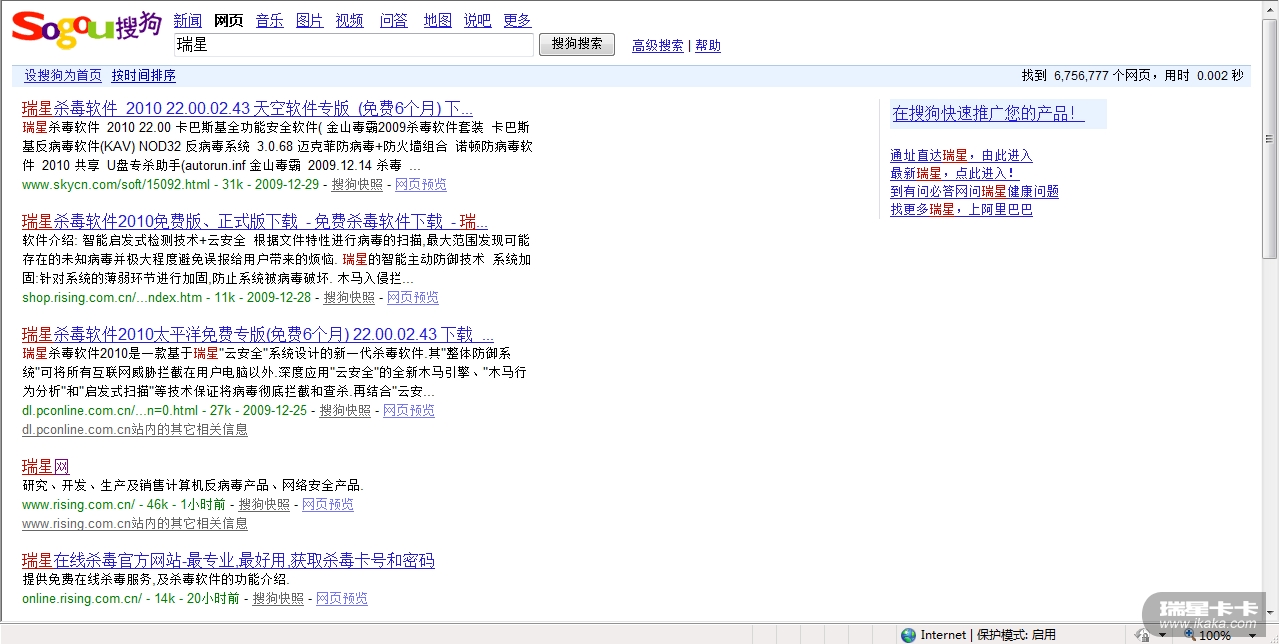
Task: Open 高级搜索 advanced search
Action: pyautogui.click(x=658, y=46)
